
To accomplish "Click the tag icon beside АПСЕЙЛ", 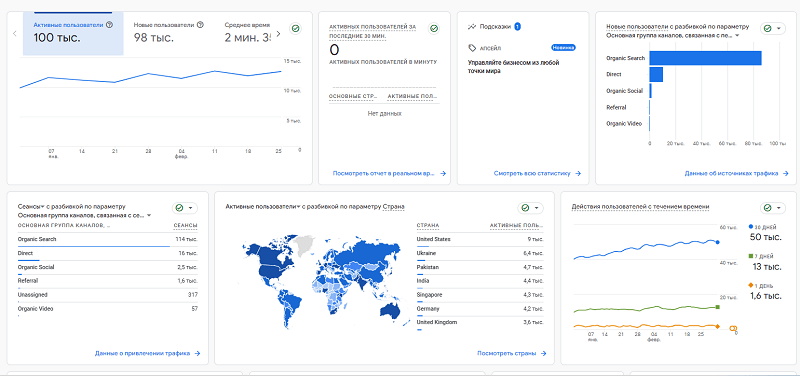I will tap(472, 48).
